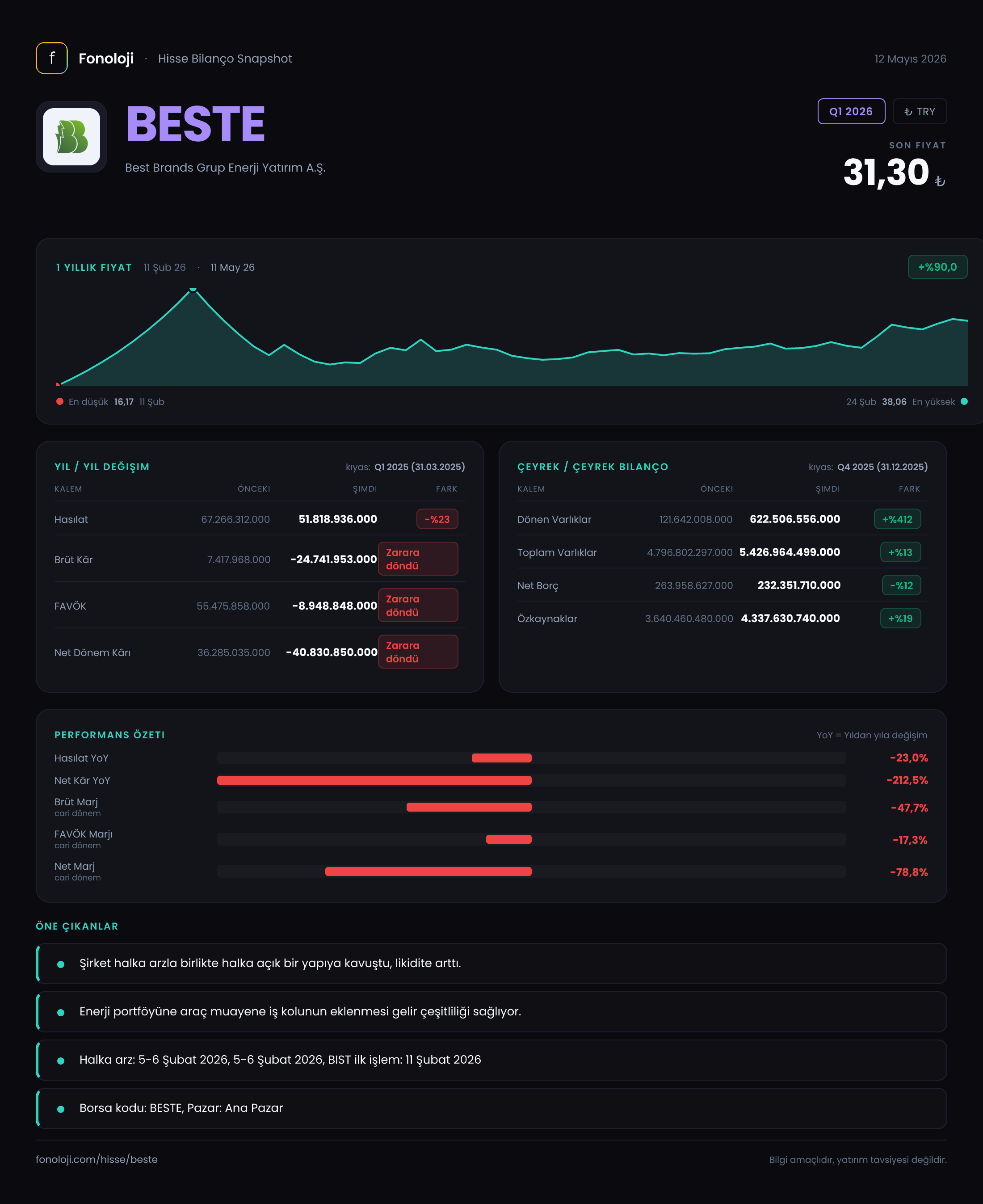Click the Net Marj red bar
The height and width of the screenshot is (1204, 983).
[428, 871]
